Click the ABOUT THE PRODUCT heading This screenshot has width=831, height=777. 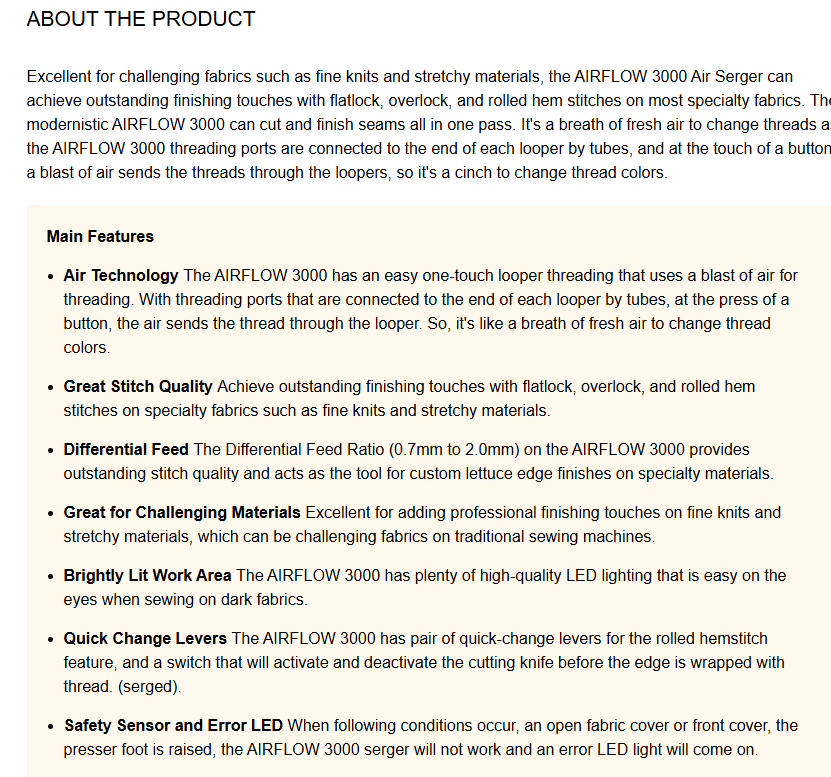click(x=141, y=19)
